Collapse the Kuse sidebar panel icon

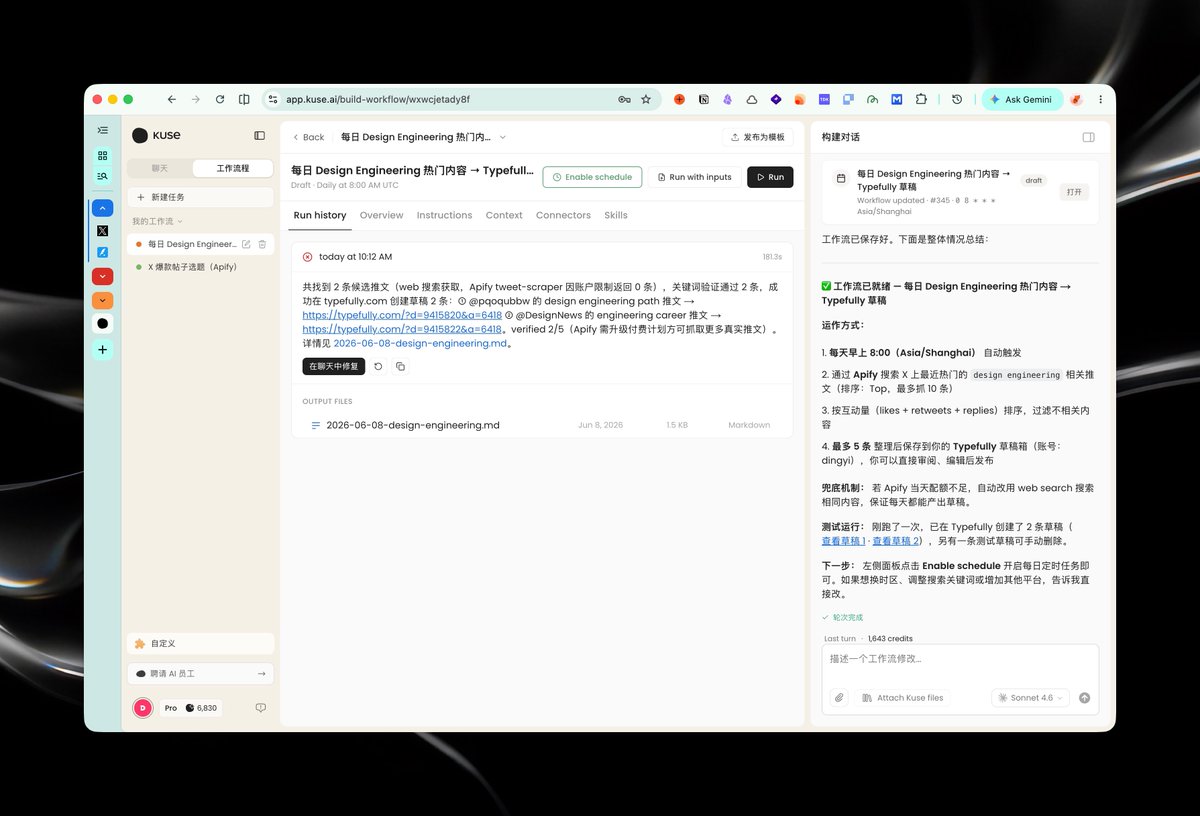pyautogui.click(x=260, y=136)
